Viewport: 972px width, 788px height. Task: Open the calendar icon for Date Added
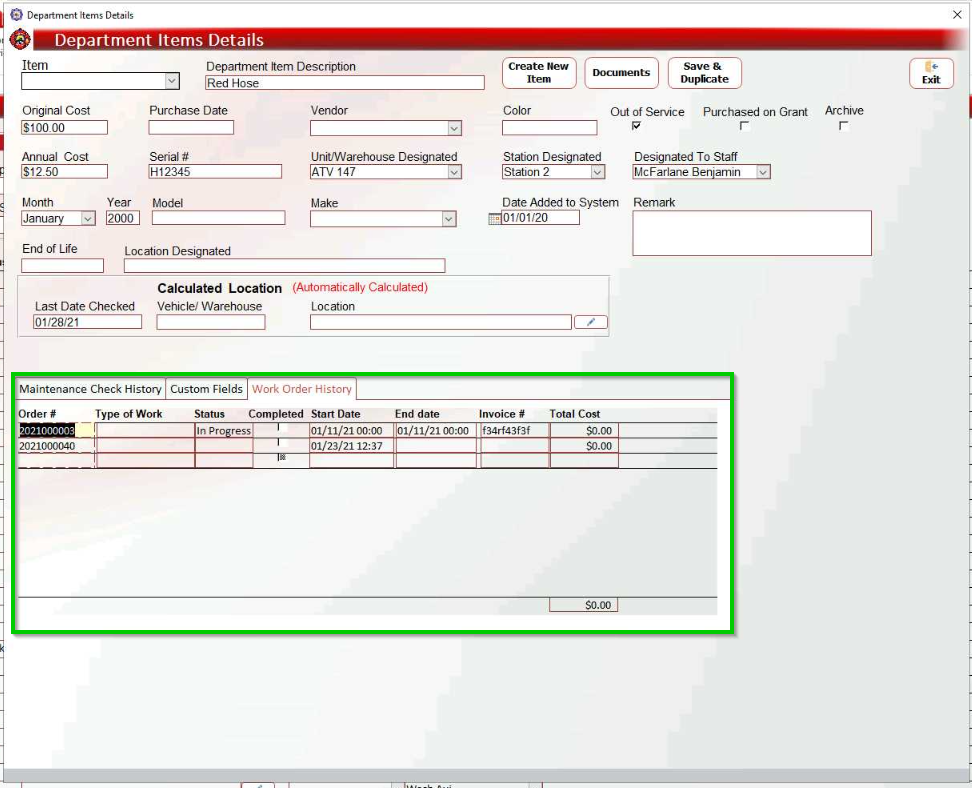494,219
